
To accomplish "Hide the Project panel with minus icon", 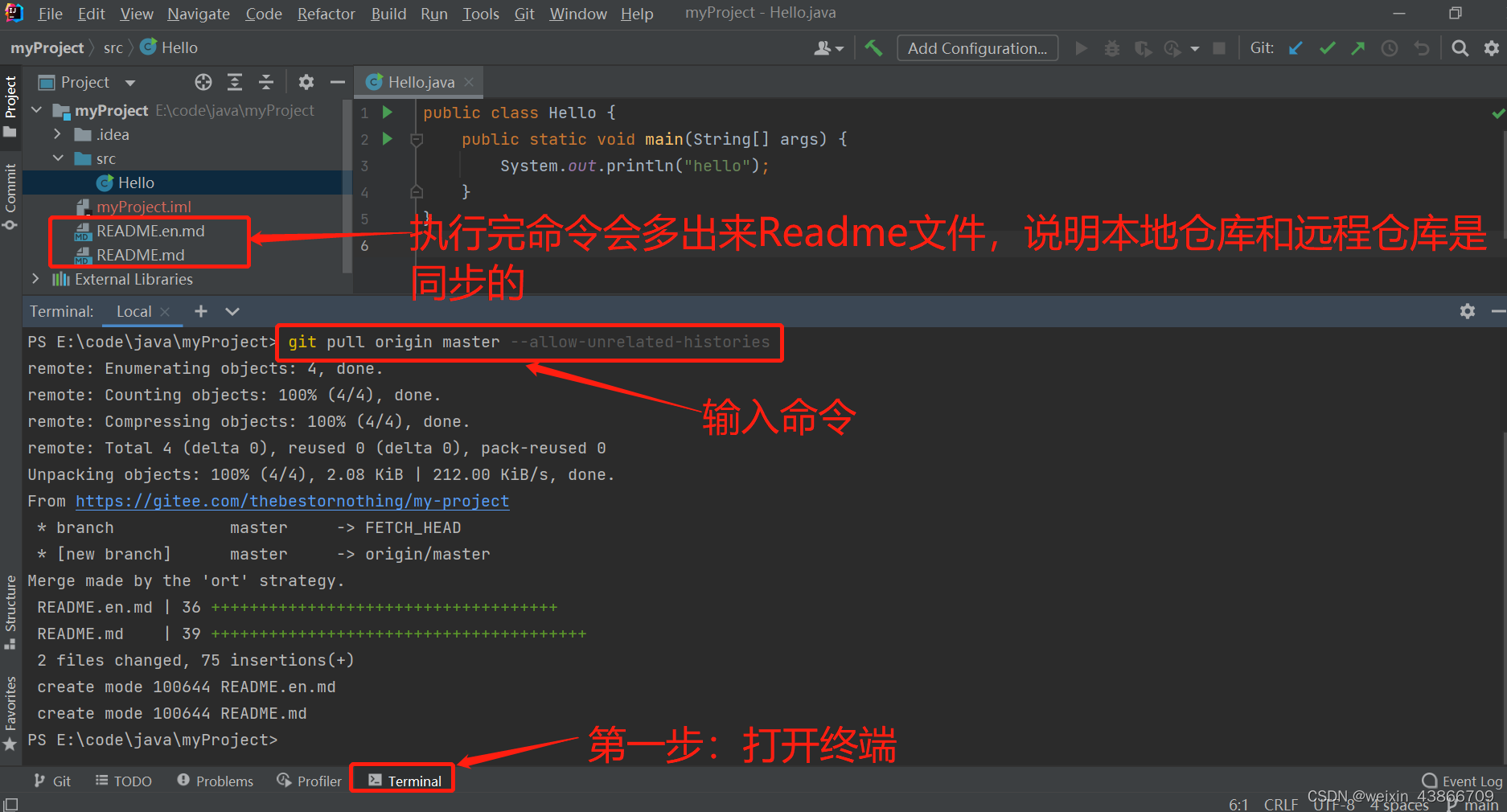I will click(338, 82).
